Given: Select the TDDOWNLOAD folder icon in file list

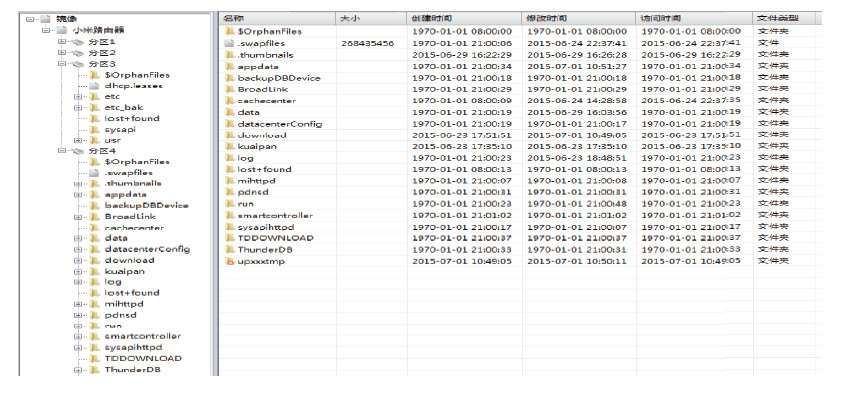Looking at the screenshot, I should click(230, 238).
